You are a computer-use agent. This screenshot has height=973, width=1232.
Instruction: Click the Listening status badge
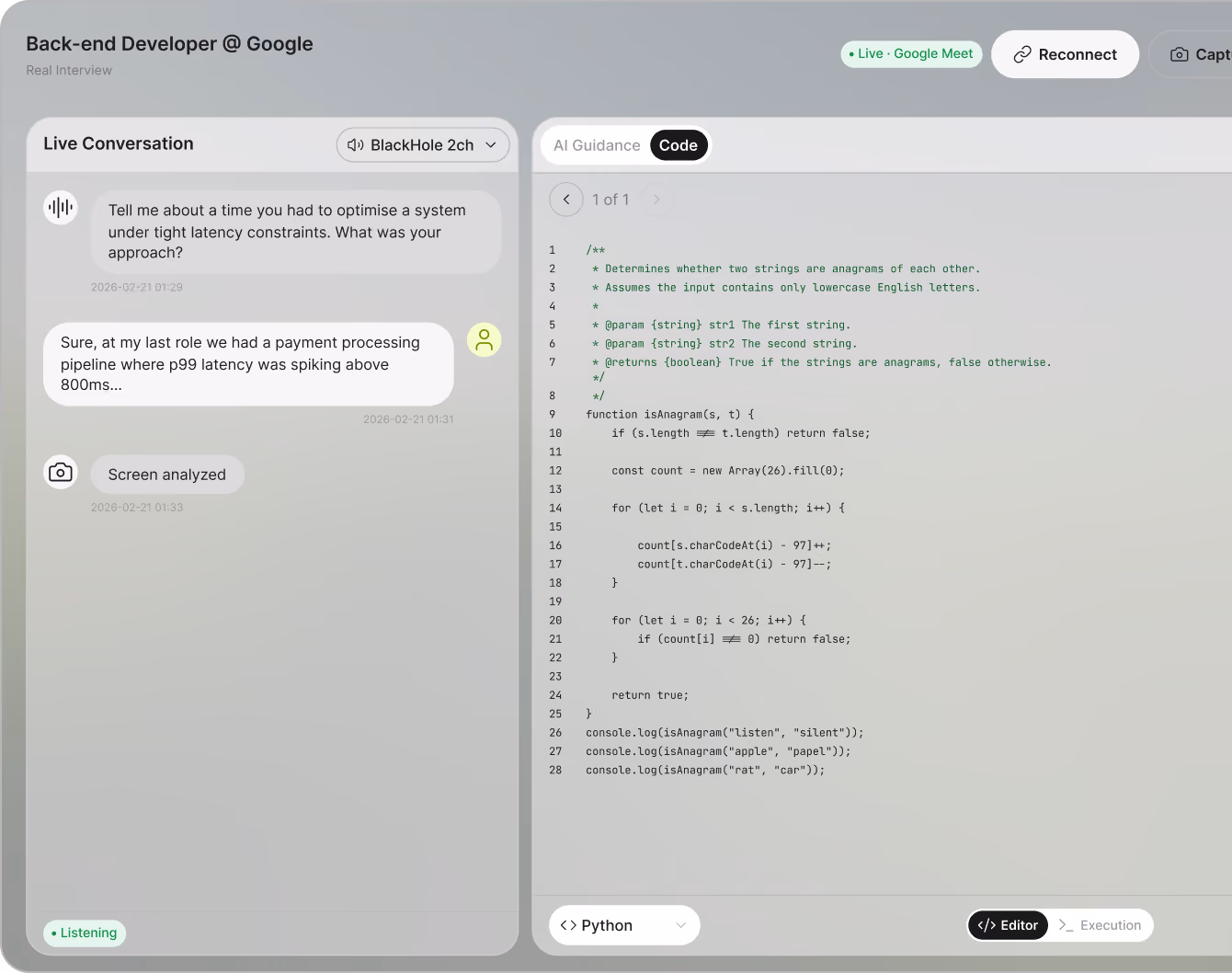[x=85, y=933]
